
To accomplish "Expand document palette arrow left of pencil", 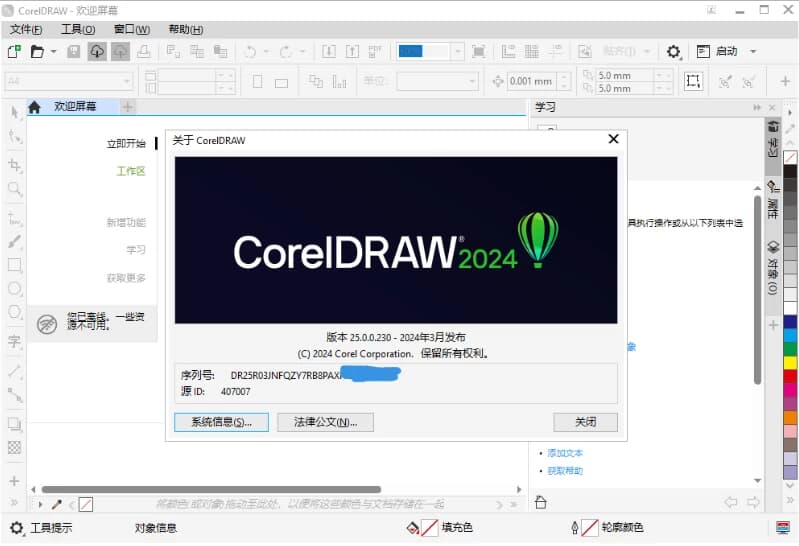I will tap(40, 505).
